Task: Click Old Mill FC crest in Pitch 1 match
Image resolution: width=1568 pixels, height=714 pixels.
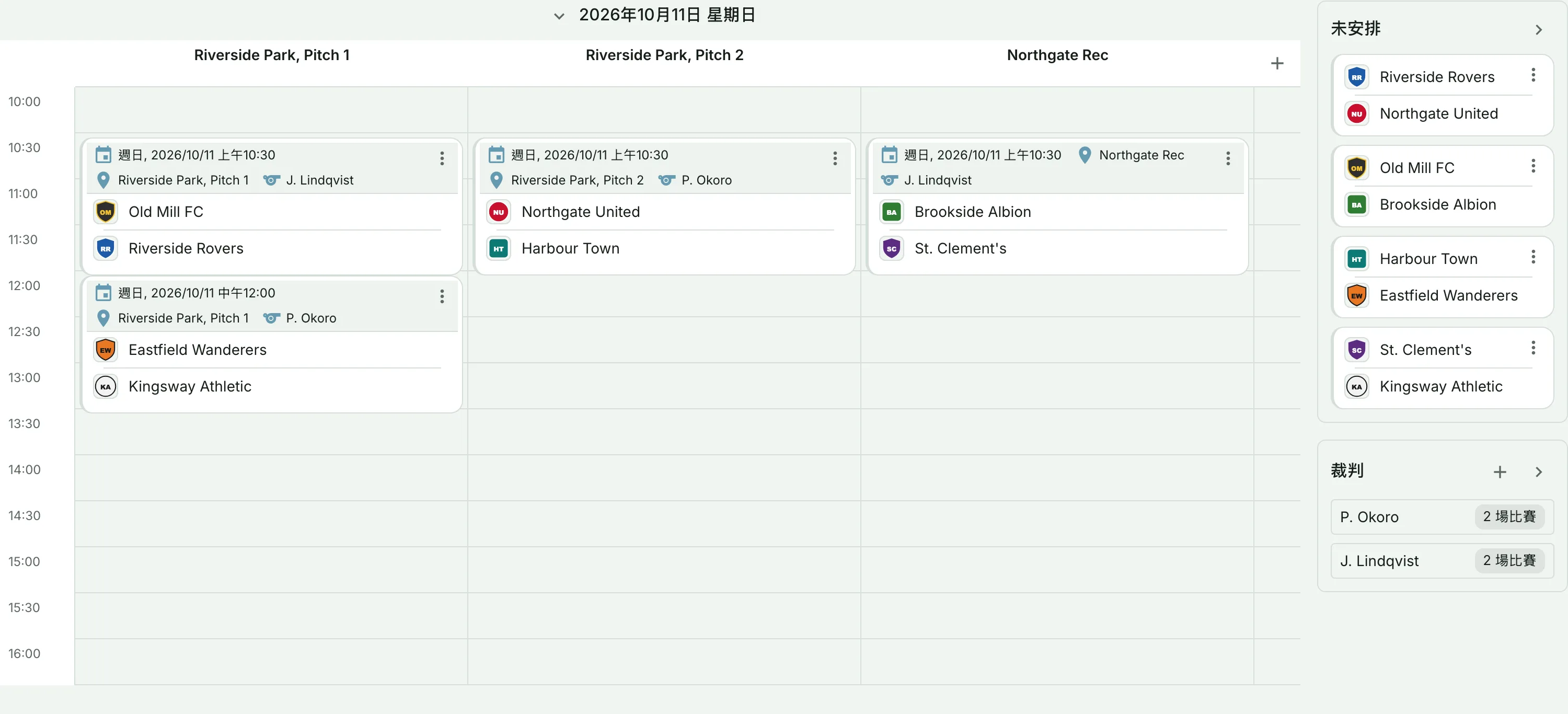Action: (x=105, y=212)
